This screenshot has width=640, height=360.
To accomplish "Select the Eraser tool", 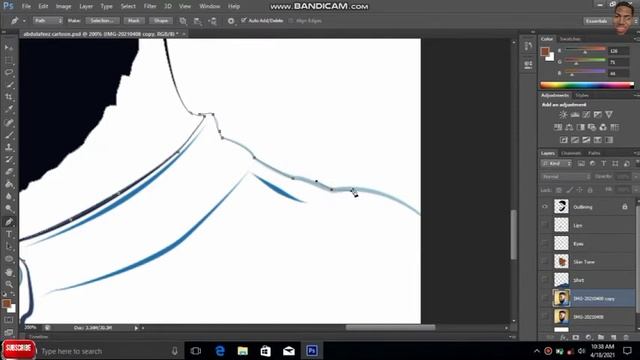I will click(x=9, y=172).
